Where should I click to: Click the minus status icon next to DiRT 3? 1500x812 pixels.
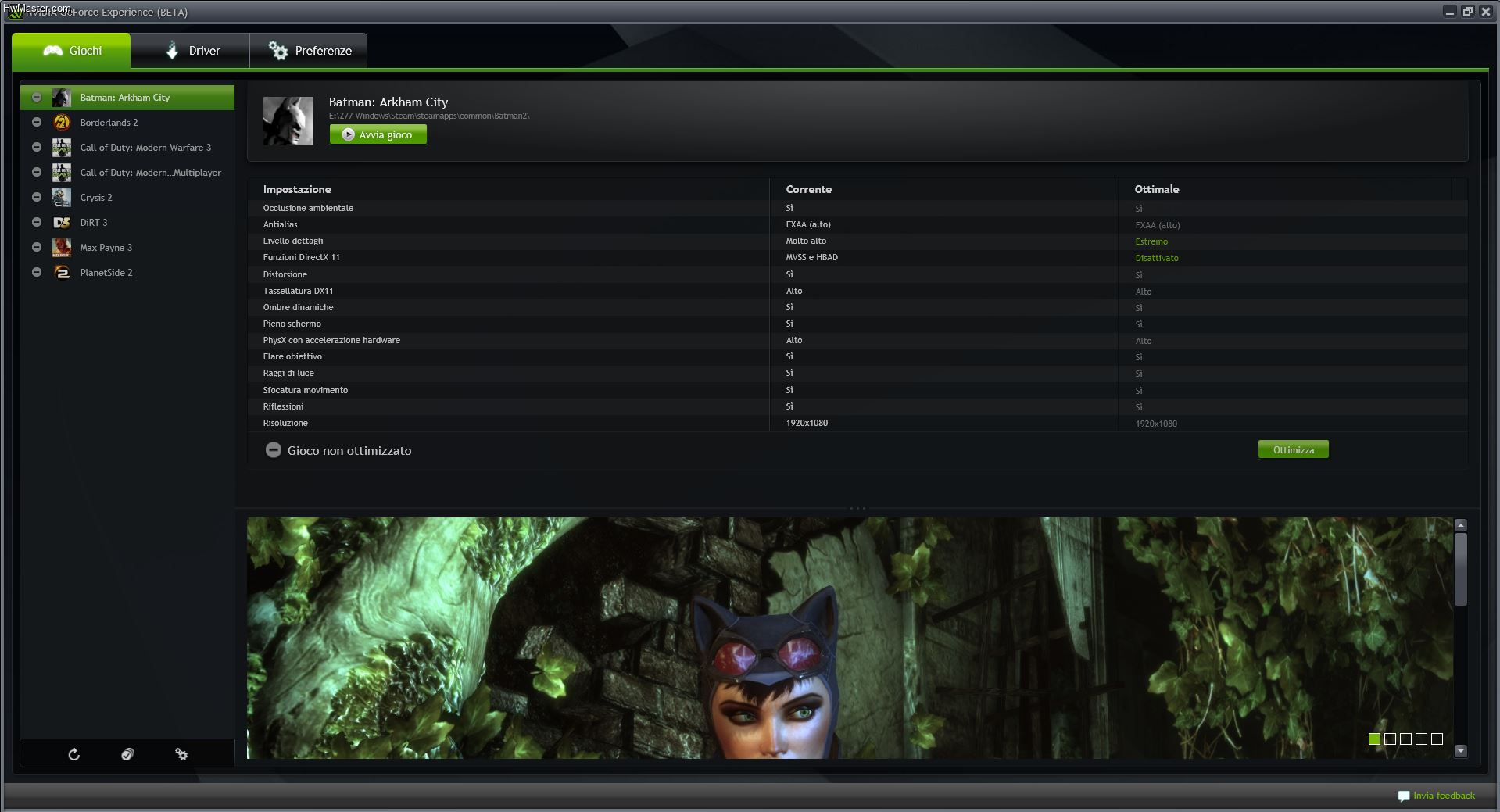pos(36,223)
